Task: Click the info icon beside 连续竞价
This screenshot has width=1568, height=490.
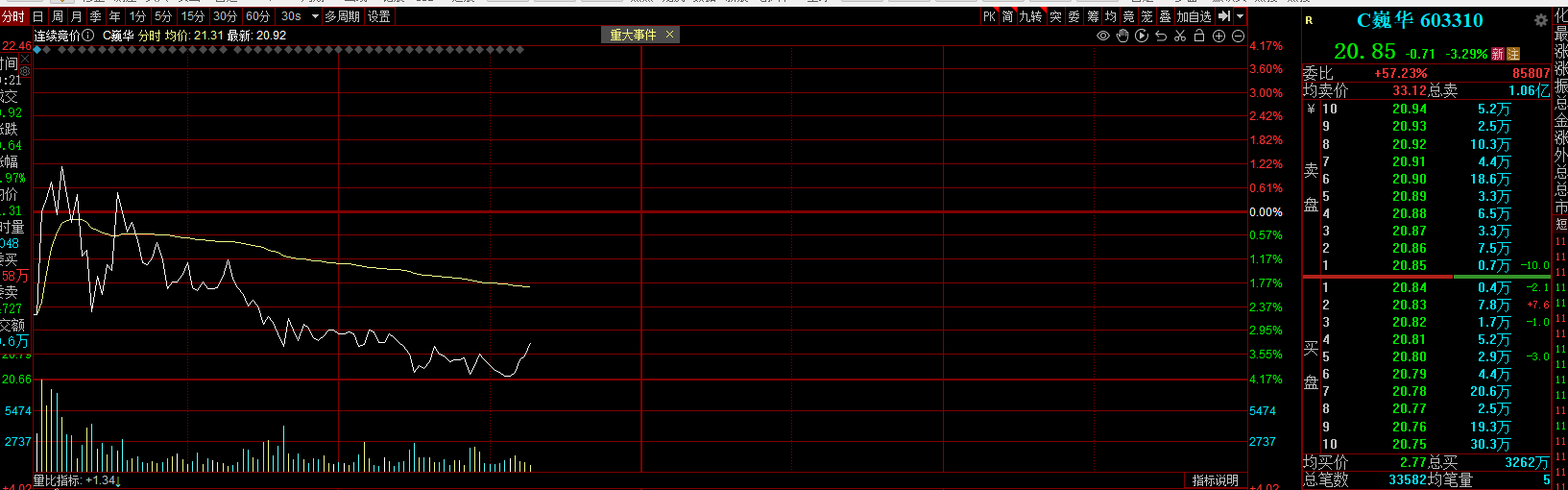Action: pyautogui.click(x=88, y=36)
